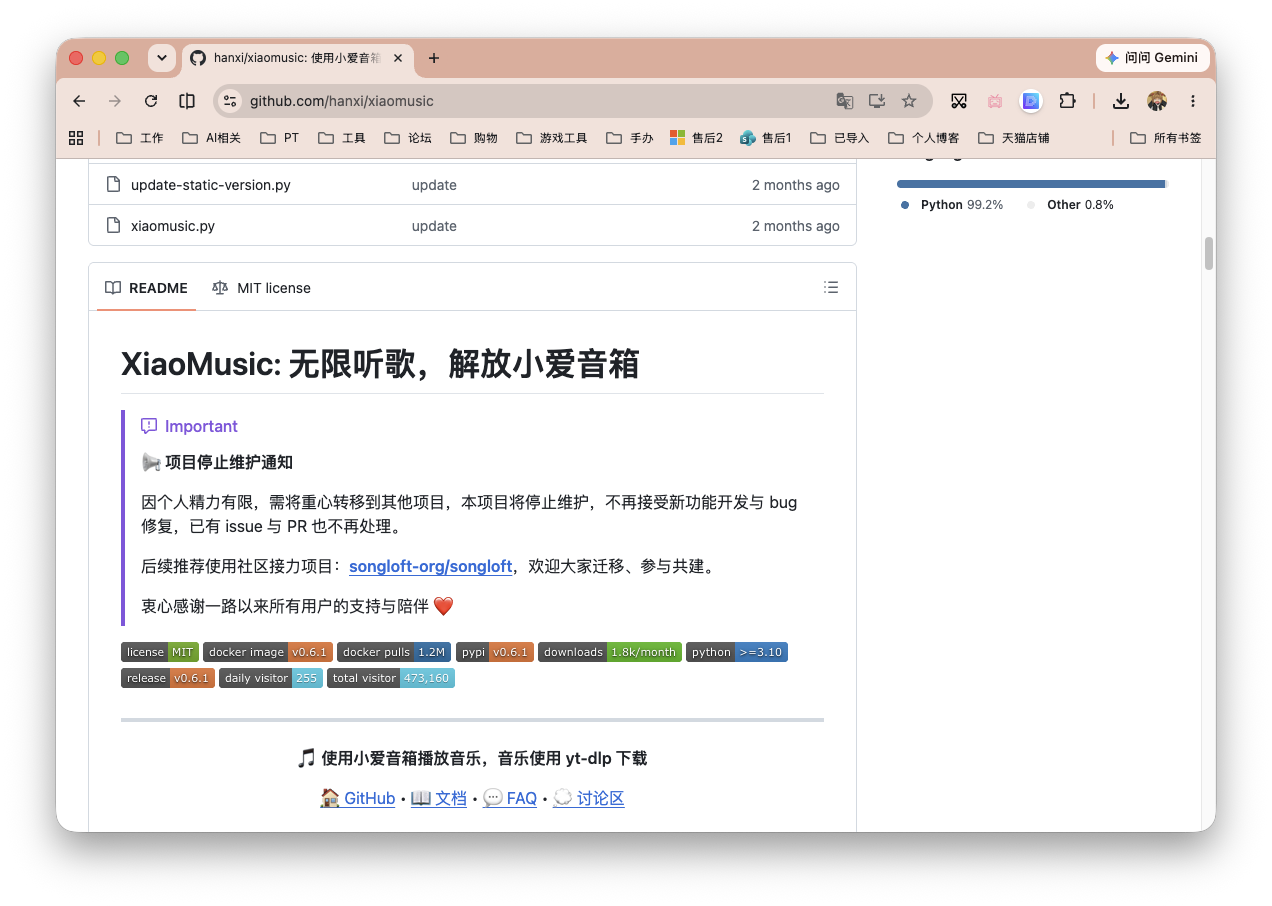Select the hanxi/xiaomusic browser tab
The height and width of the screenshot is (906, 1272).
coord(296,58)
